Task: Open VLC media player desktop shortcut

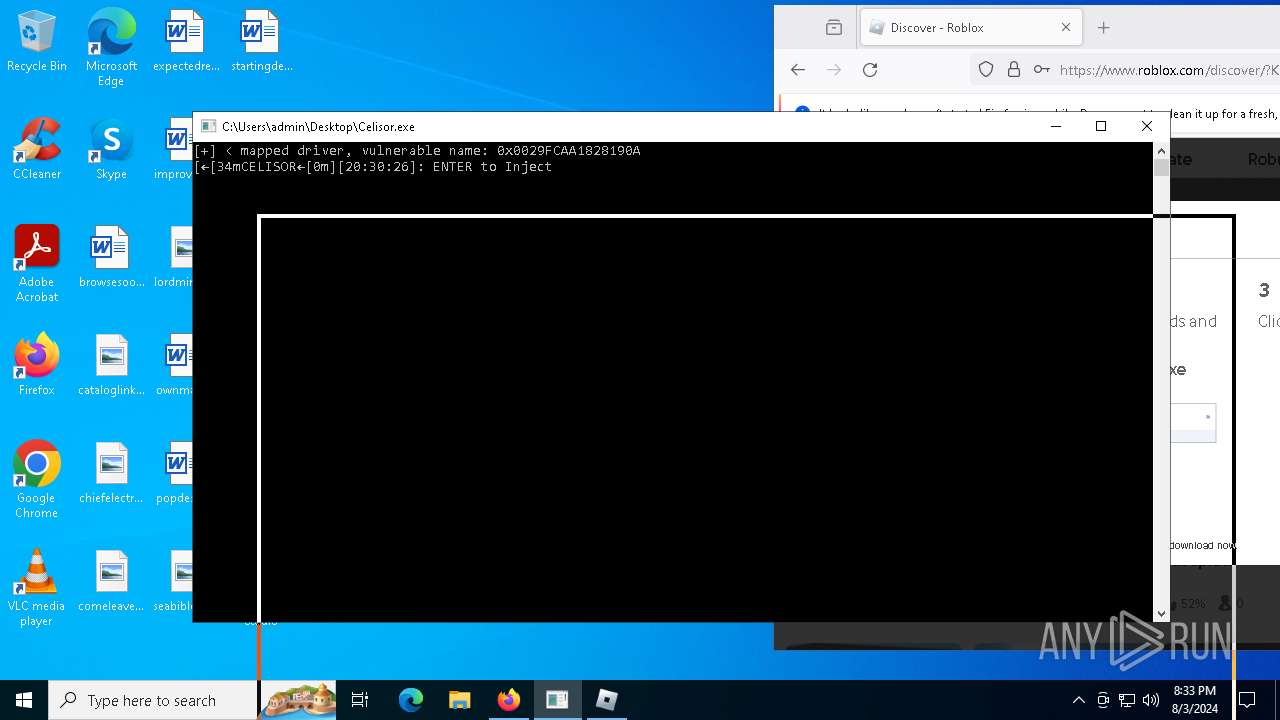Action: (x=37, y=588)
